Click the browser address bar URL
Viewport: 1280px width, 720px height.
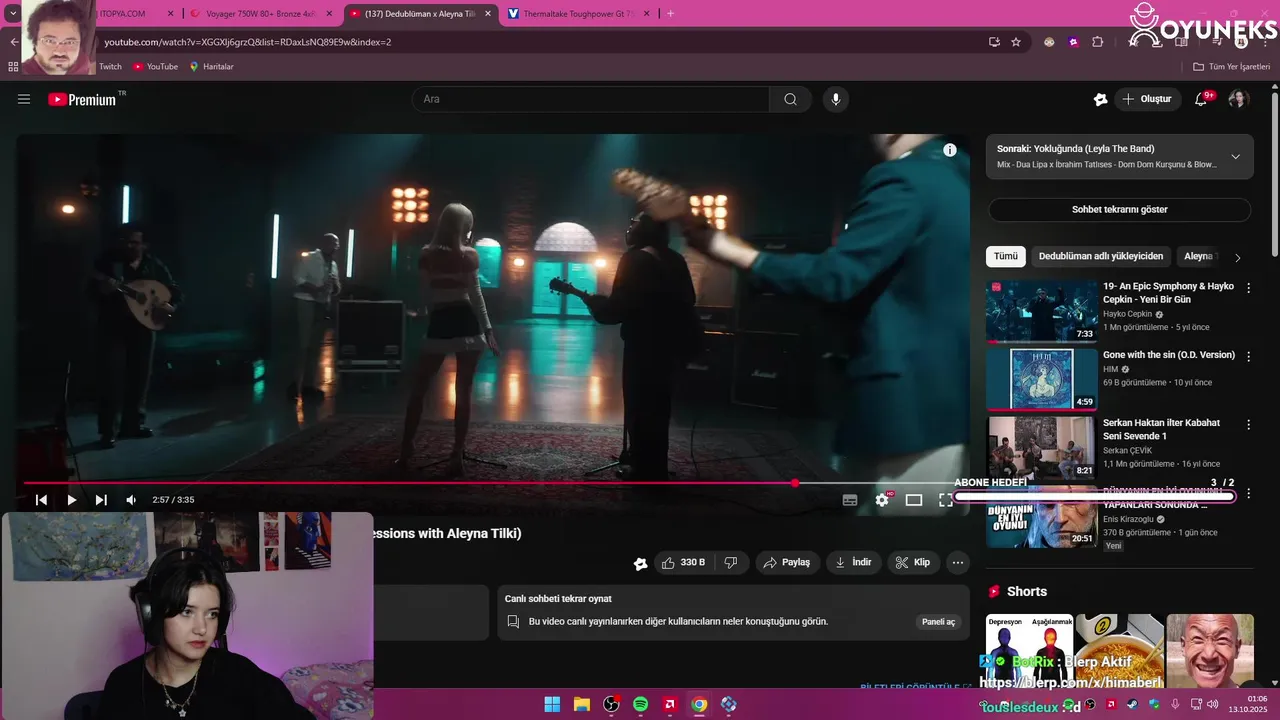tap(247, 42)
